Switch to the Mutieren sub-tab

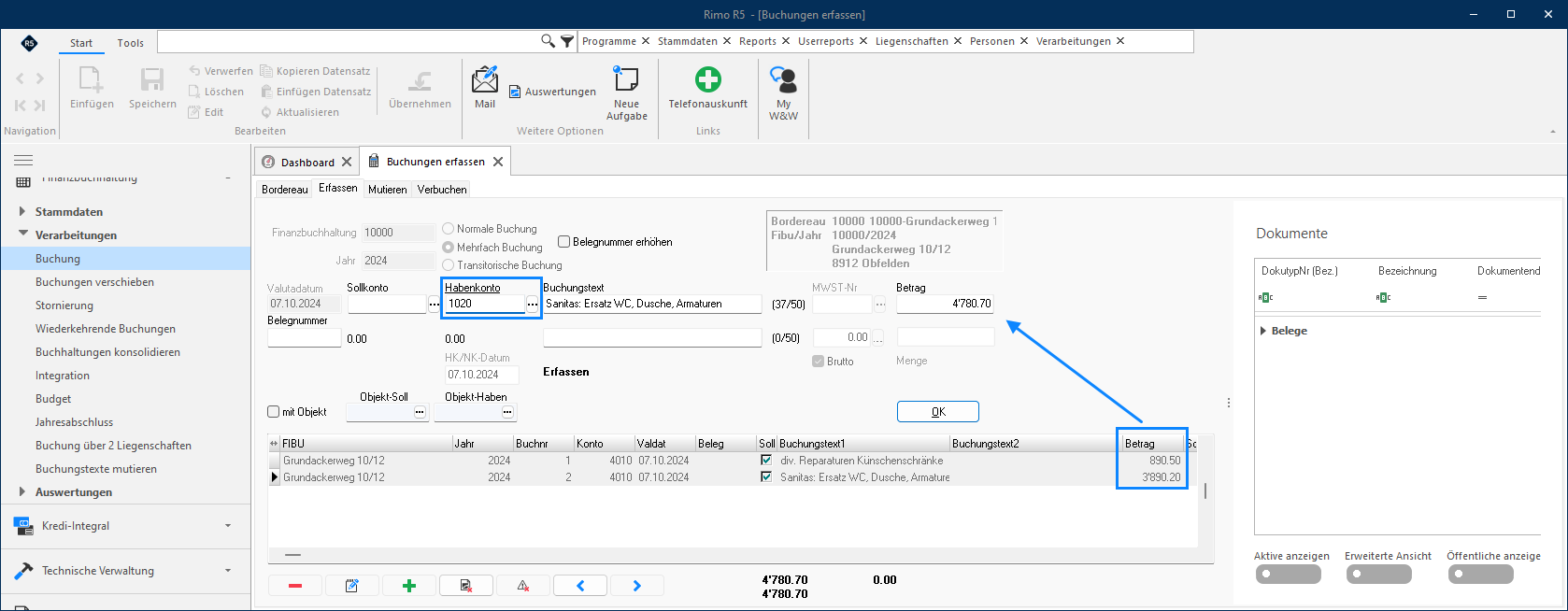(x=388, y=190)
